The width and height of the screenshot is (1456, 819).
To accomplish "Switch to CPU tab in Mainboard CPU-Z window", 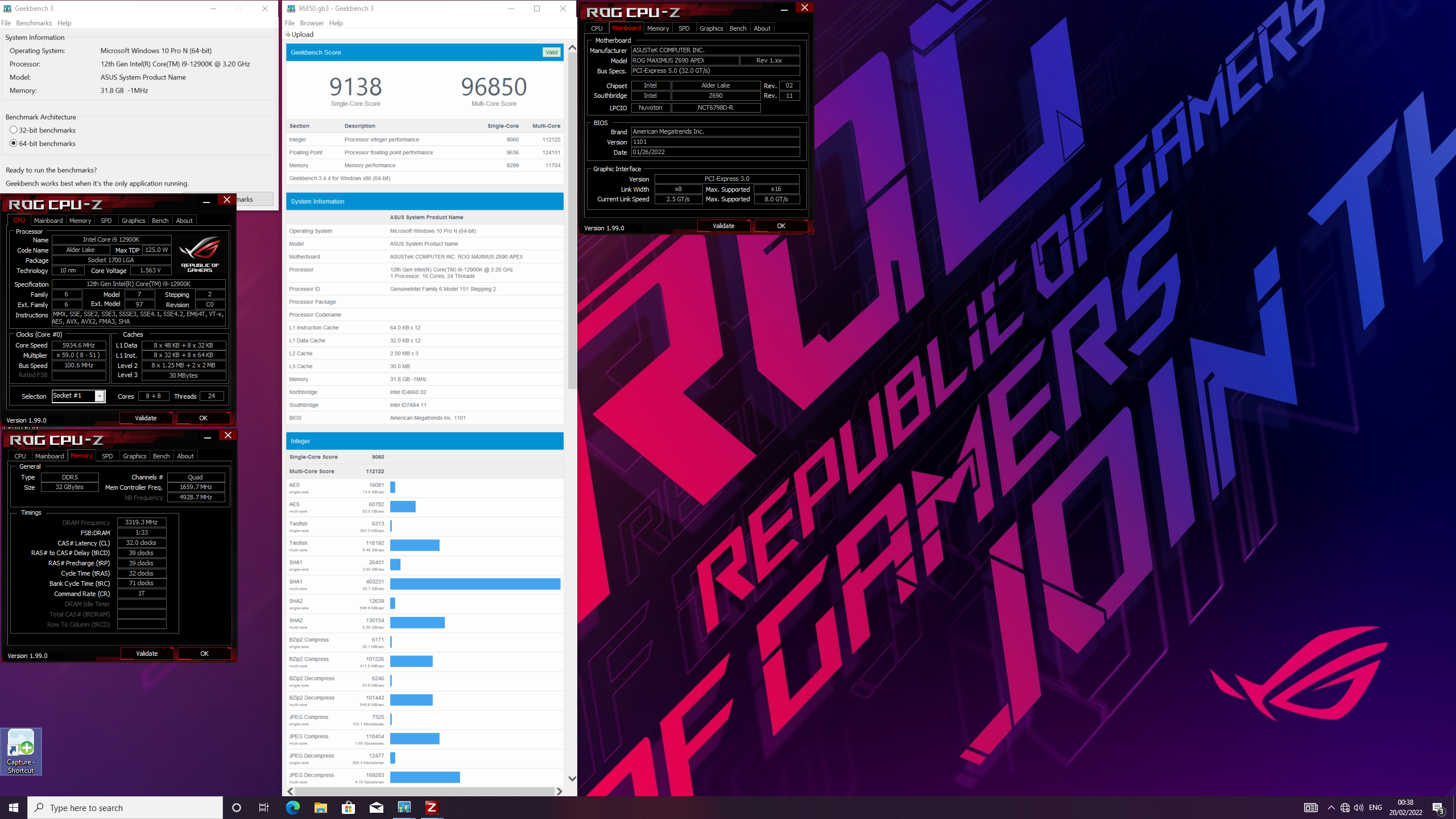I will click(x=597, y=28).
